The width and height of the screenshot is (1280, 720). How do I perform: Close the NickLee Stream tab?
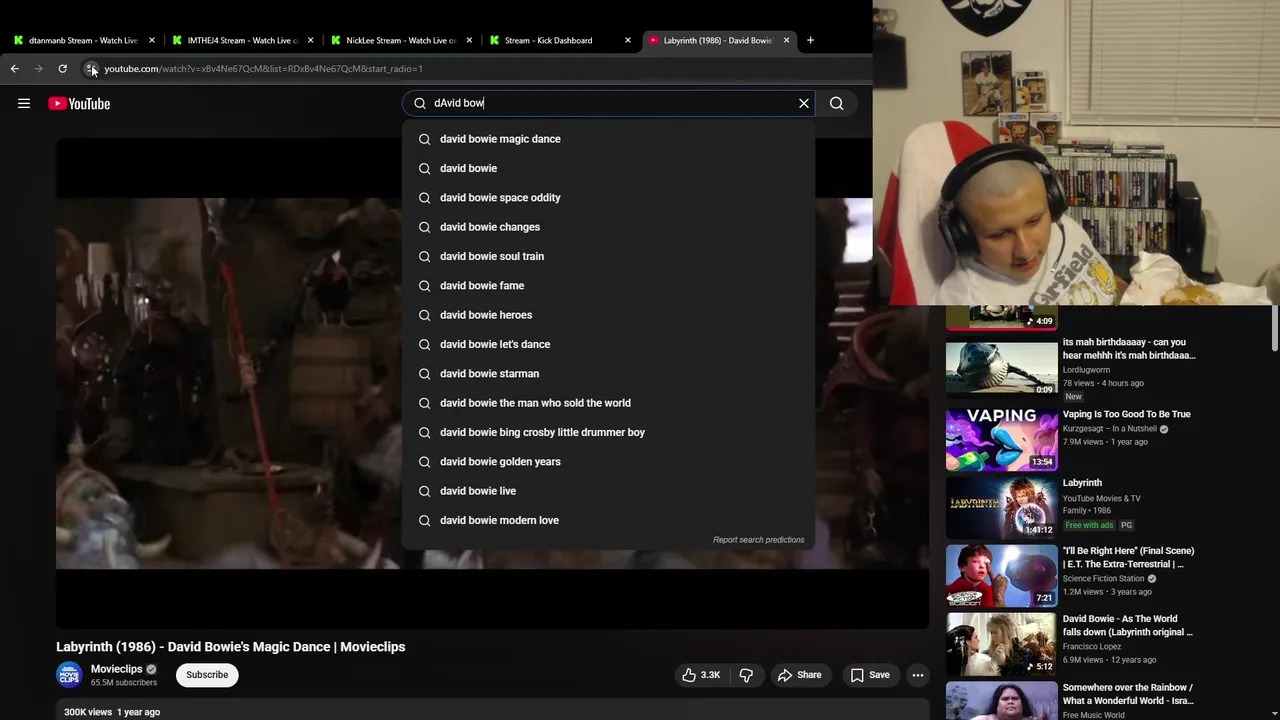tap(469, 40)
